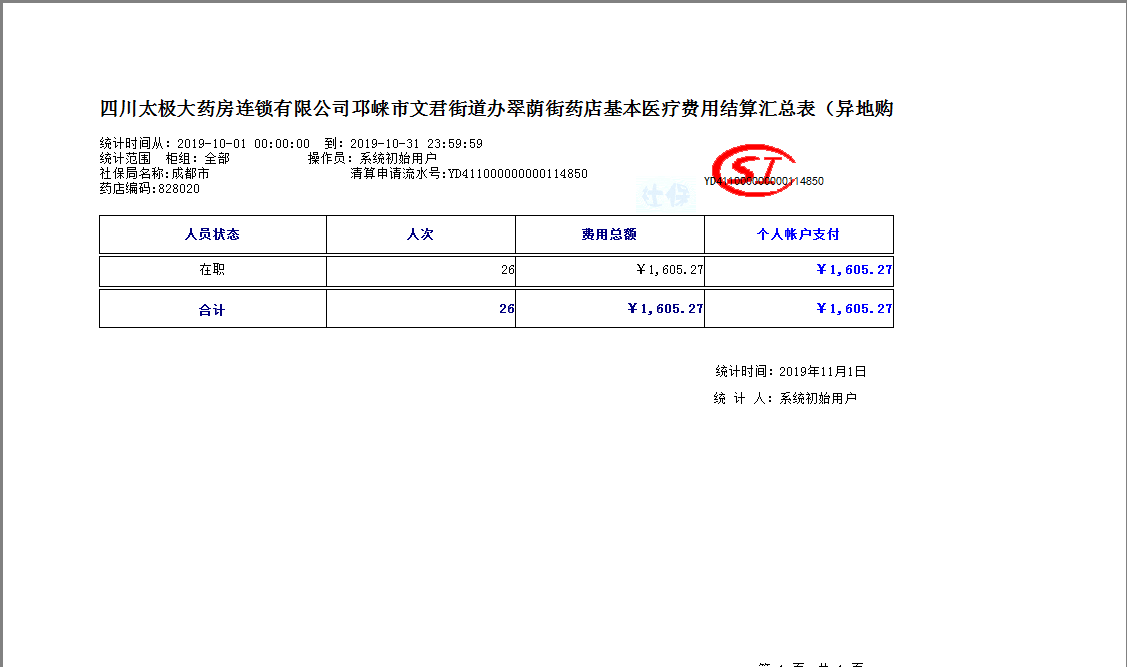Viewport: 1127px width, 667px height.
Task: Select the start time 2019-10-01 00:00:00
Action: (x=244, y=144)
